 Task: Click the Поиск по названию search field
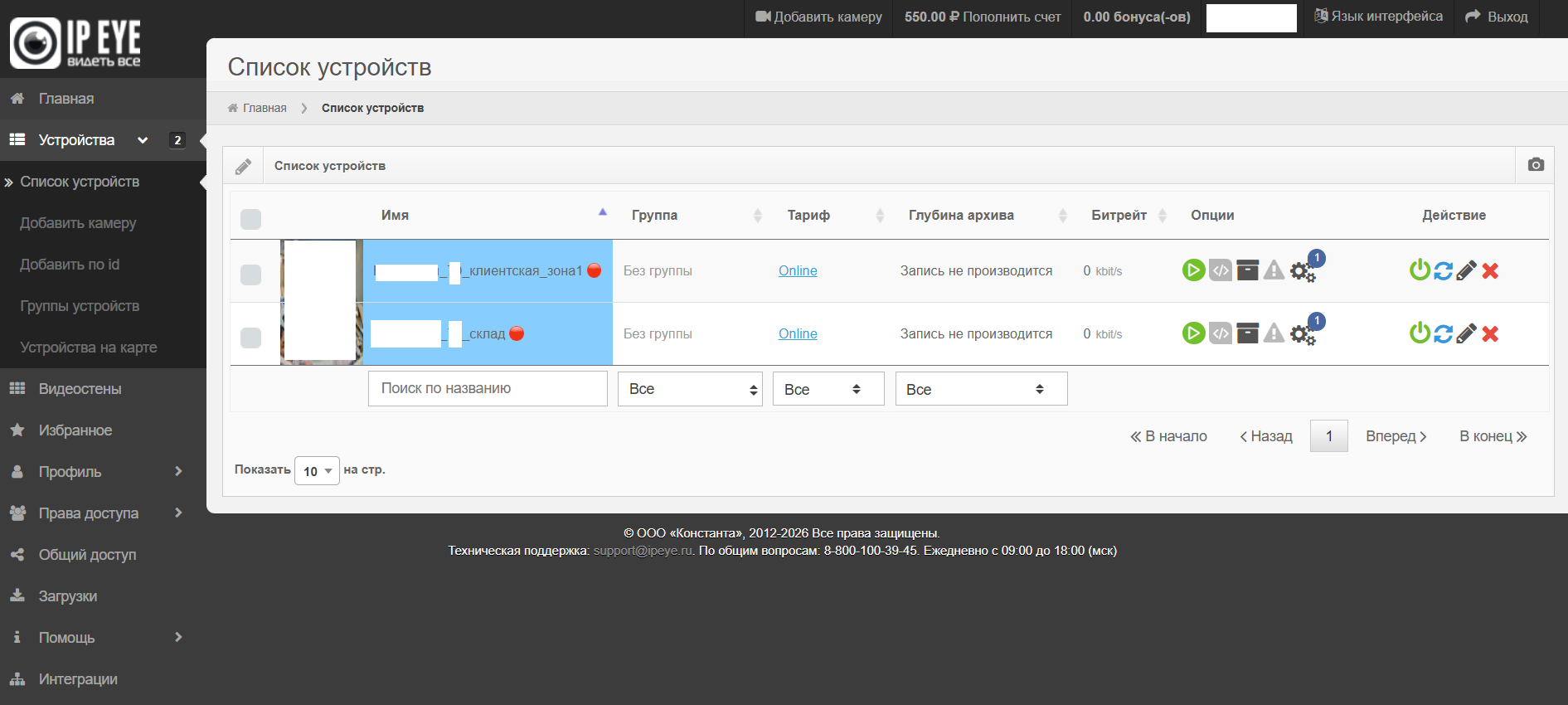(x=488, y=388)
